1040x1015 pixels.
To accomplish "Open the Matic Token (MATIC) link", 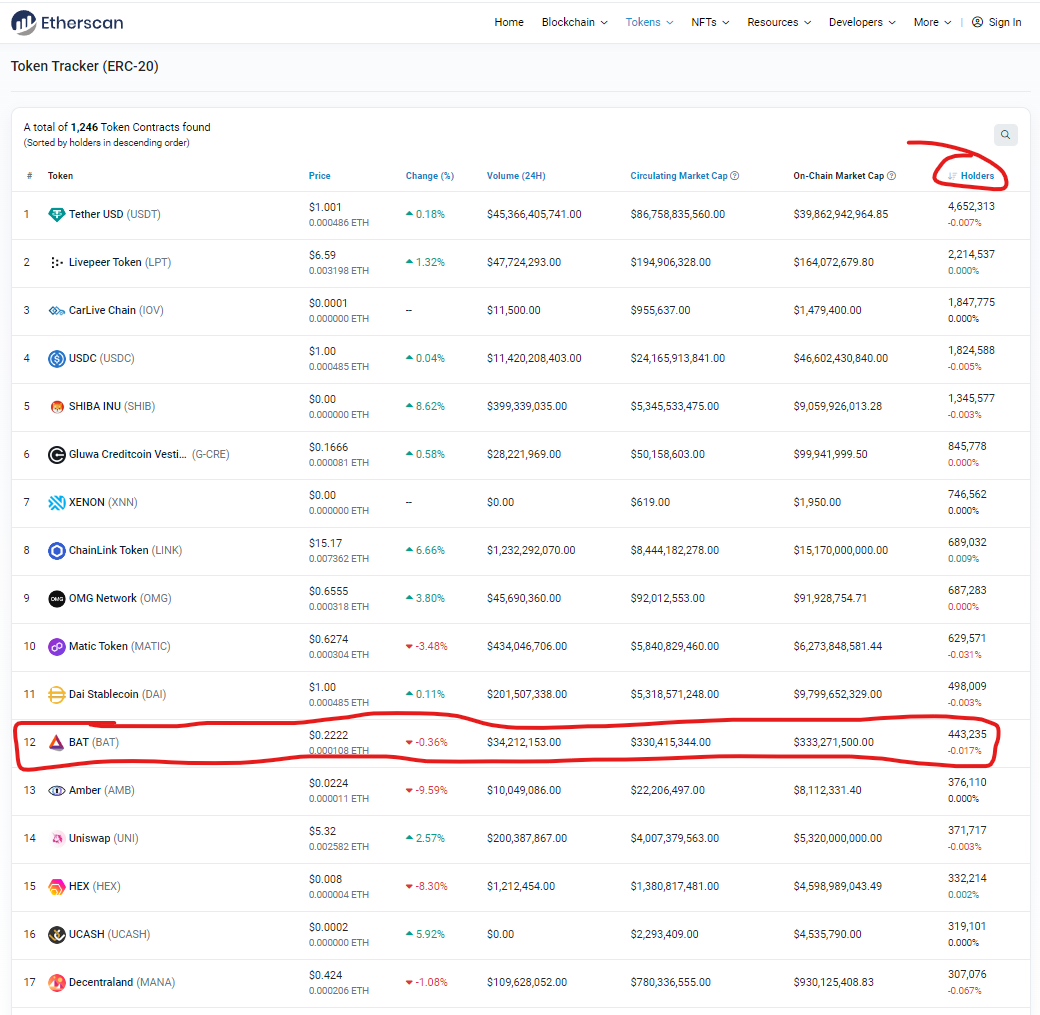I will click(x=119, y=646).
